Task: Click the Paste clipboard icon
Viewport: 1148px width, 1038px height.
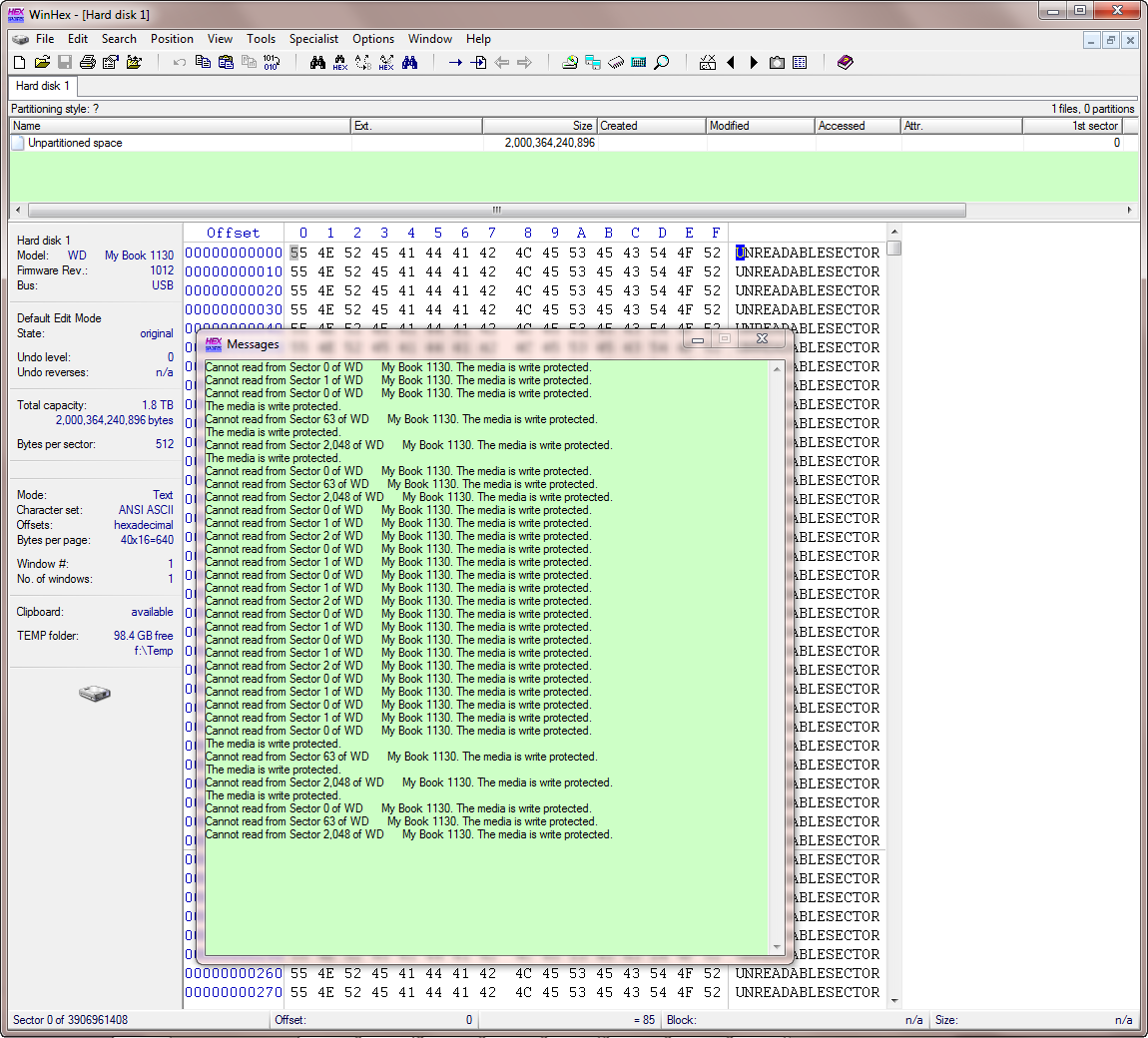Action: [x=227, y=63]
